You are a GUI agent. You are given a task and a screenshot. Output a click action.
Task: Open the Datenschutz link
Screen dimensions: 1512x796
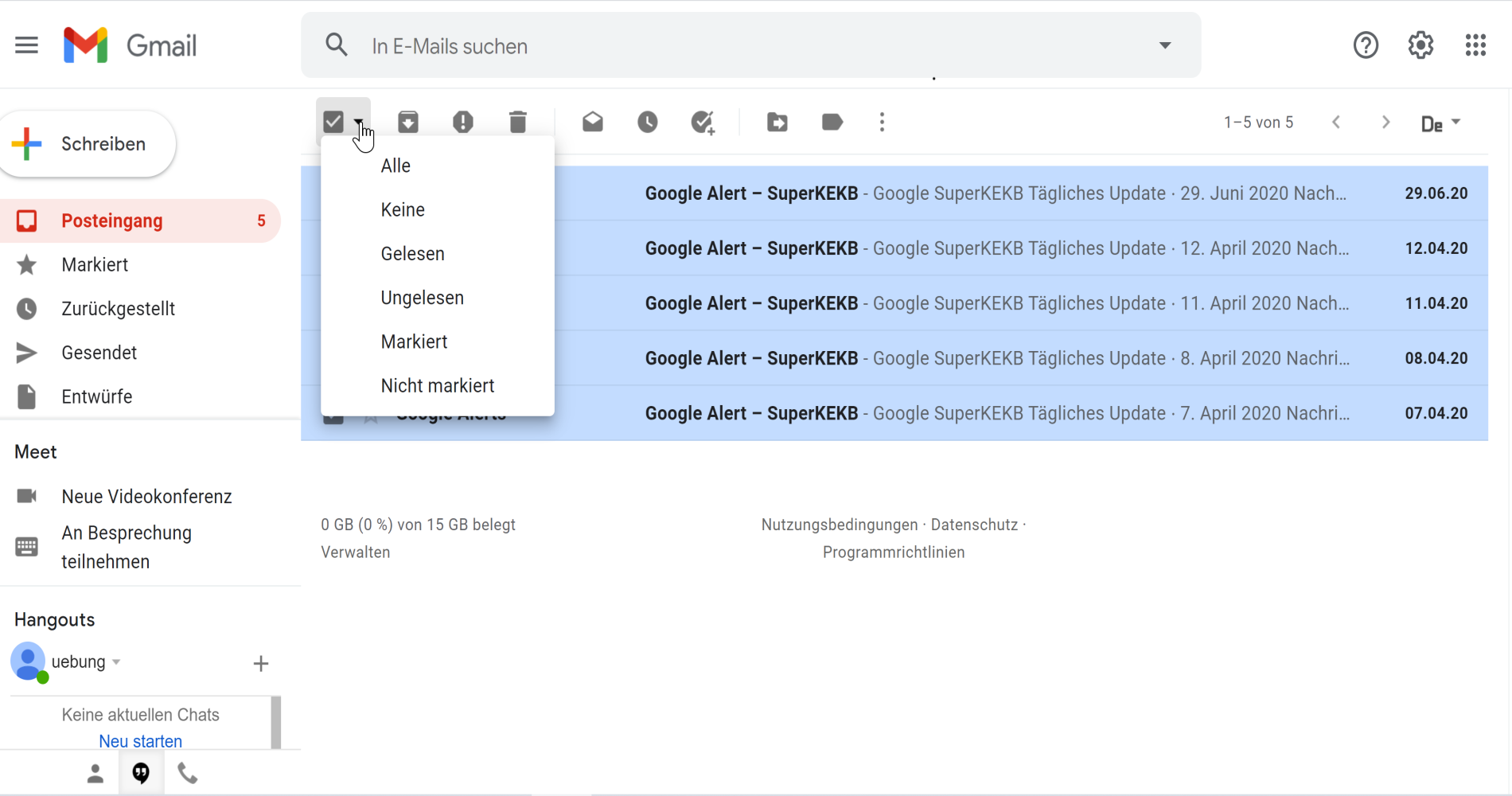975,525
